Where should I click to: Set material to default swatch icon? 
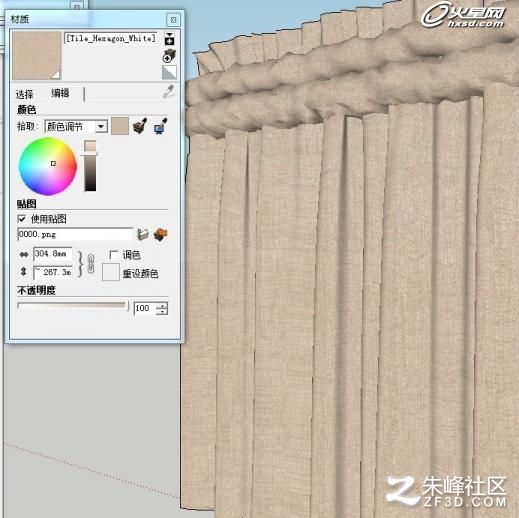click(169, 72)
